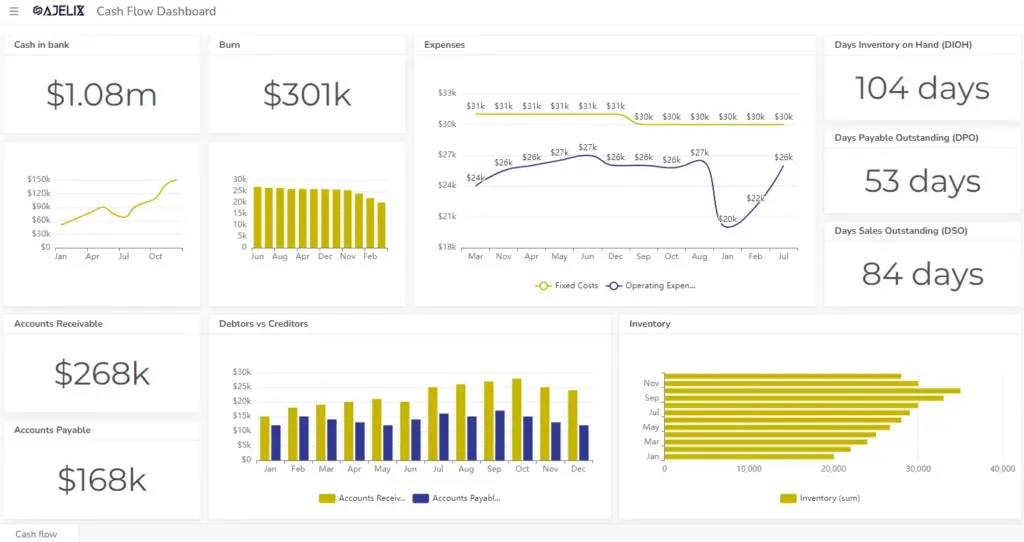
Task: Click the $1.08m cash in bank value
Action: [102, 95]
